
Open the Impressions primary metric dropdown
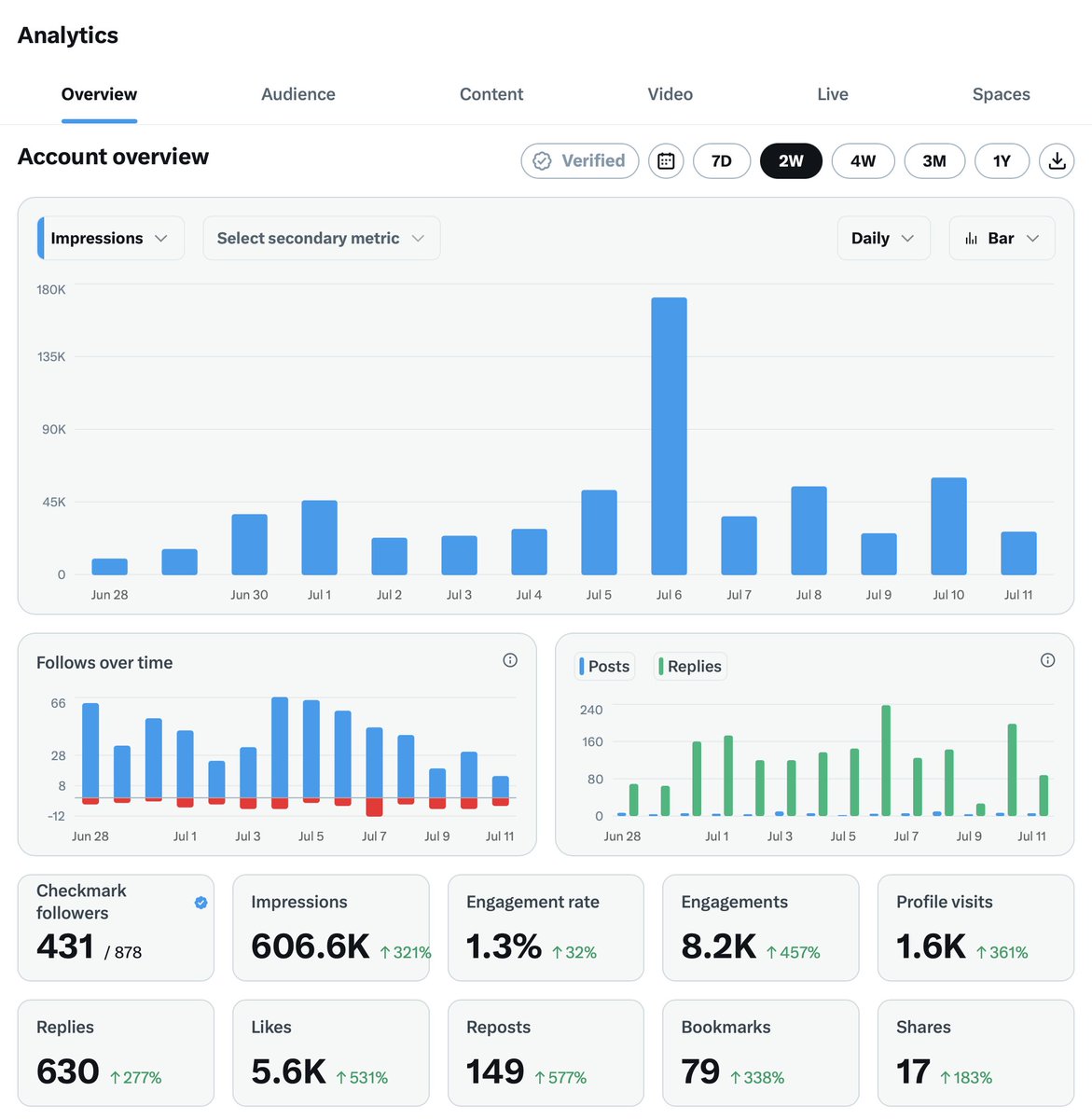pos(110,238)
